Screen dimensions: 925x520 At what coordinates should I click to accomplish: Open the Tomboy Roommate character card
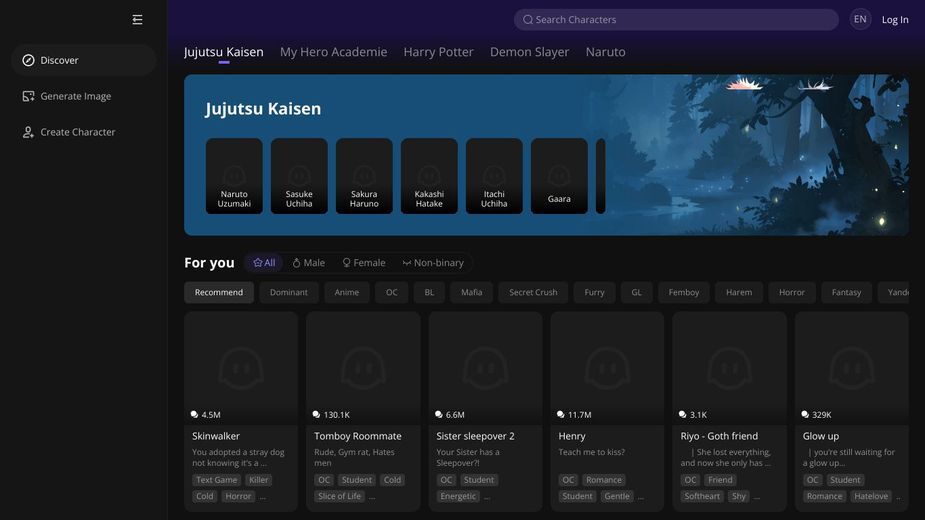tap(363, 411)
